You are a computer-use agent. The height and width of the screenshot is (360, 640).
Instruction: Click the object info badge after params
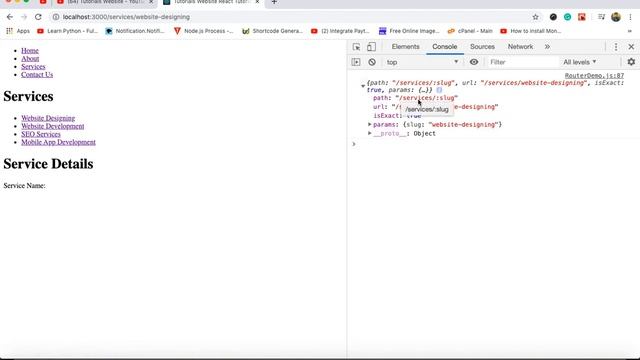(439, 90)
